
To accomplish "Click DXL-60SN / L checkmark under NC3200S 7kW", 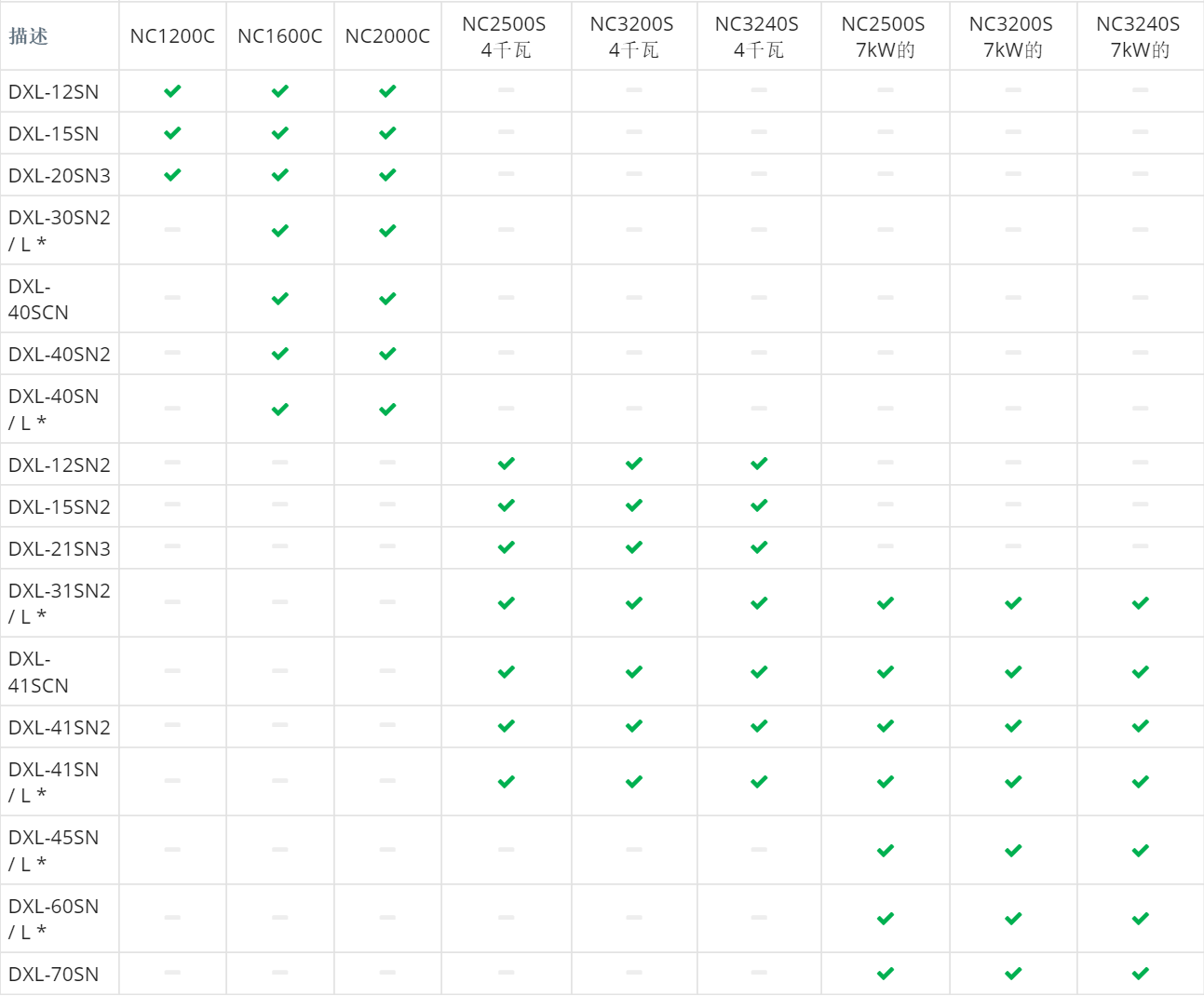I will 1013,919.
